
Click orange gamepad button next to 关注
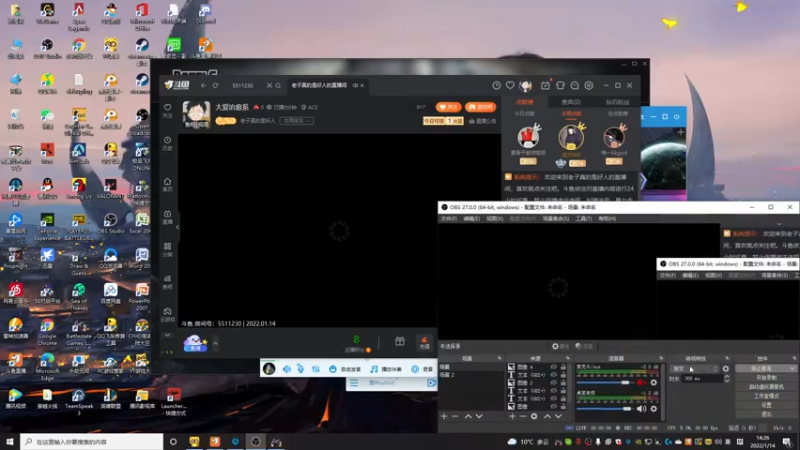coord(481,107)
